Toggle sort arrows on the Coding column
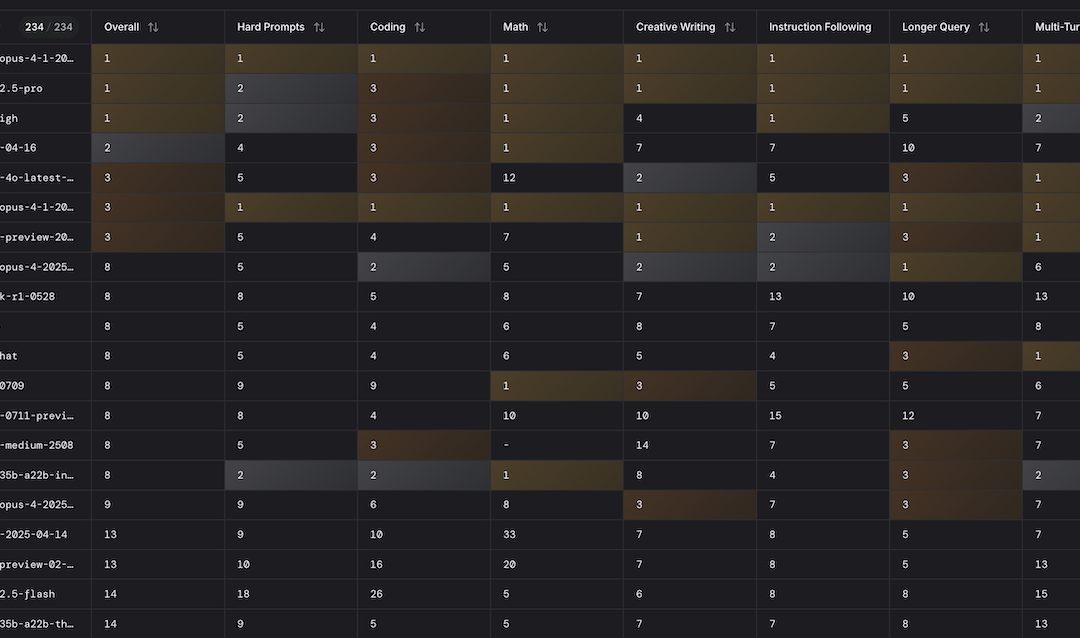Viewport: 1080px width, 638px height. 419,27
